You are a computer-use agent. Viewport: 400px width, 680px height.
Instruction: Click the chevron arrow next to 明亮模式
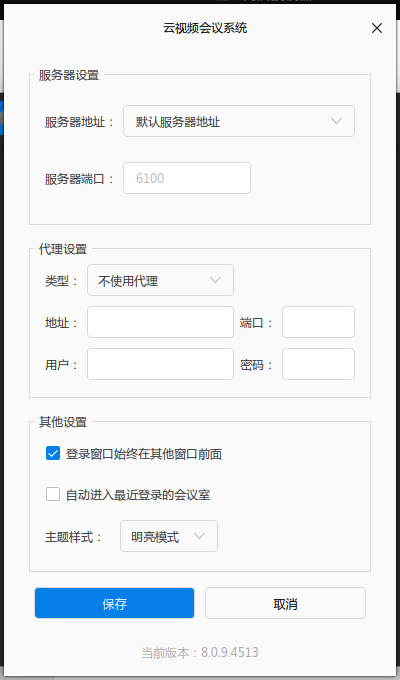[x=199, y=536]
